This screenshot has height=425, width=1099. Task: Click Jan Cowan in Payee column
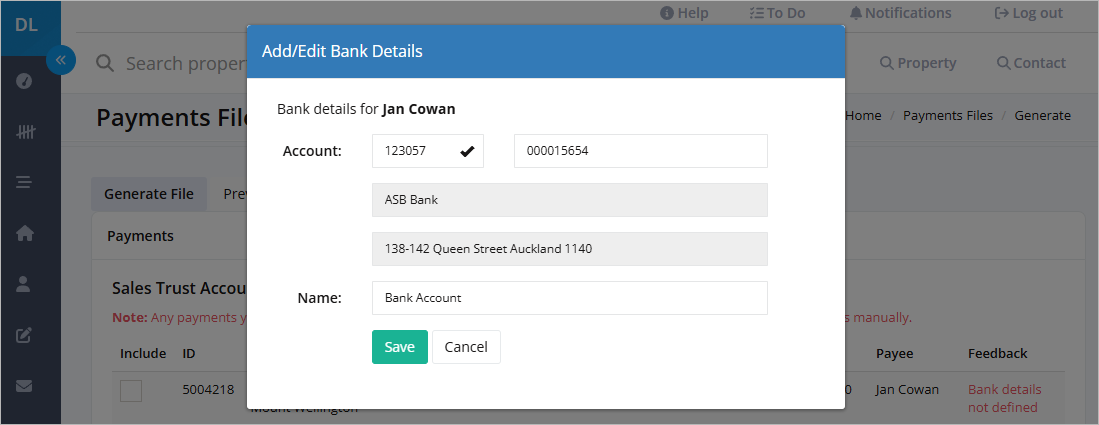point(907,390)
